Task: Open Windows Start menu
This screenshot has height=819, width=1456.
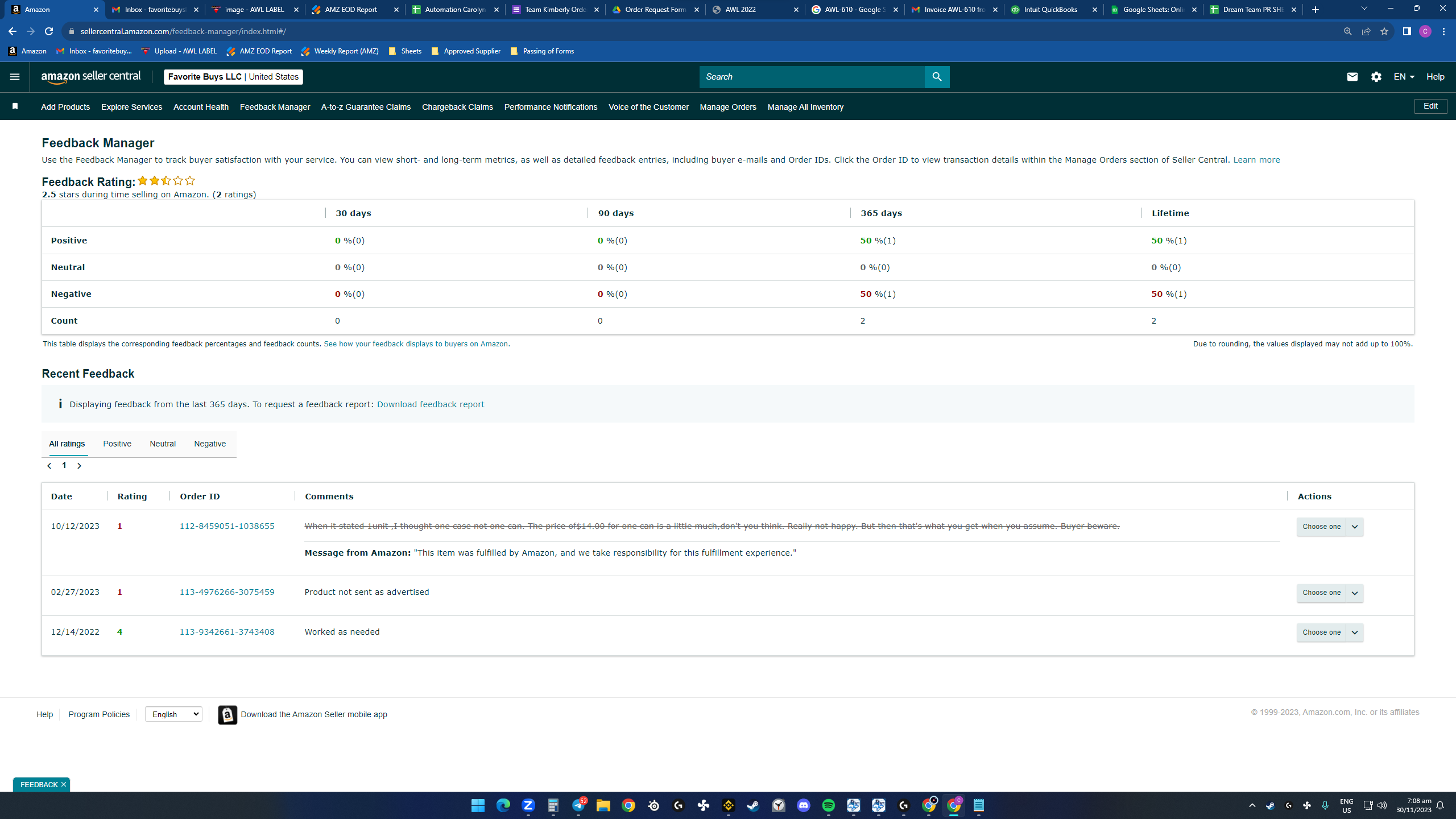Action: coord(478,805)
